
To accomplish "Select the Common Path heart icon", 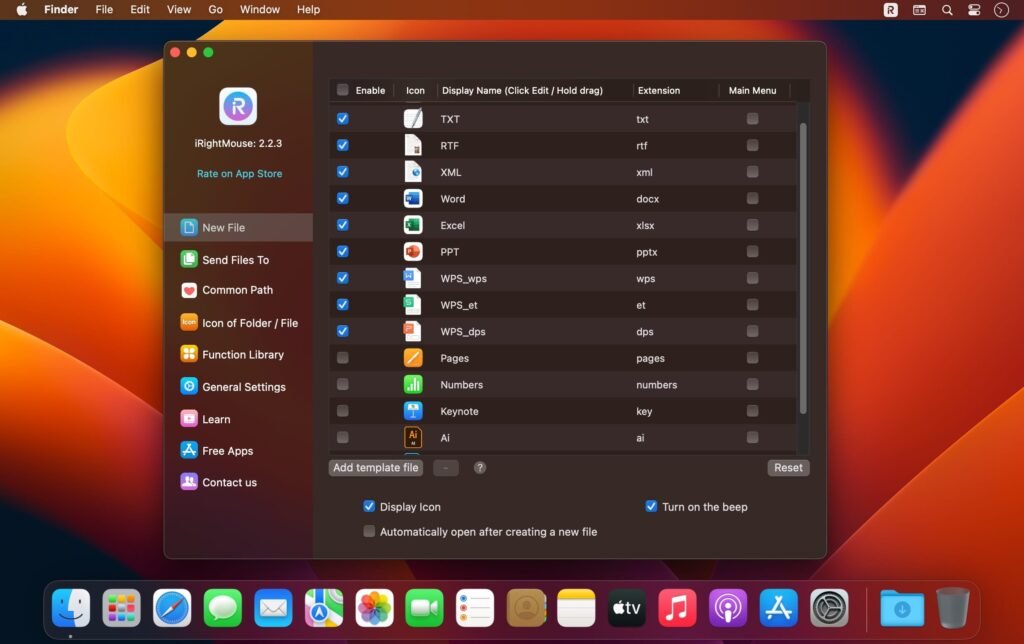I will tap(190, 291).
